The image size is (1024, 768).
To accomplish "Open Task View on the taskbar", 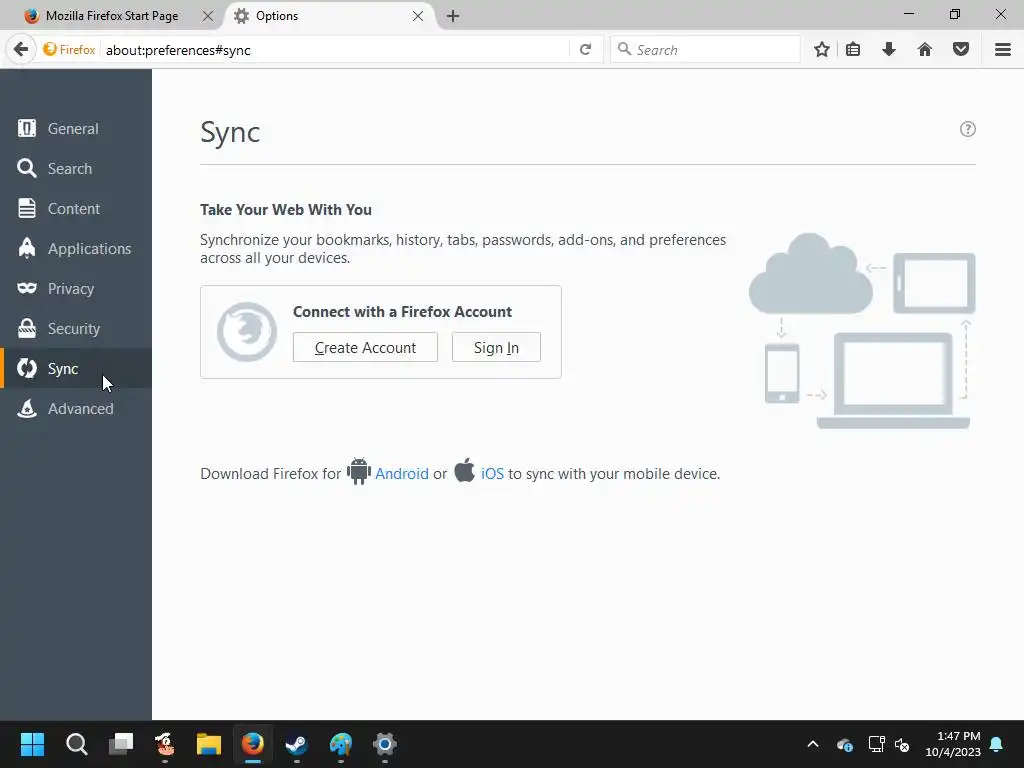I will pos(121,744).
